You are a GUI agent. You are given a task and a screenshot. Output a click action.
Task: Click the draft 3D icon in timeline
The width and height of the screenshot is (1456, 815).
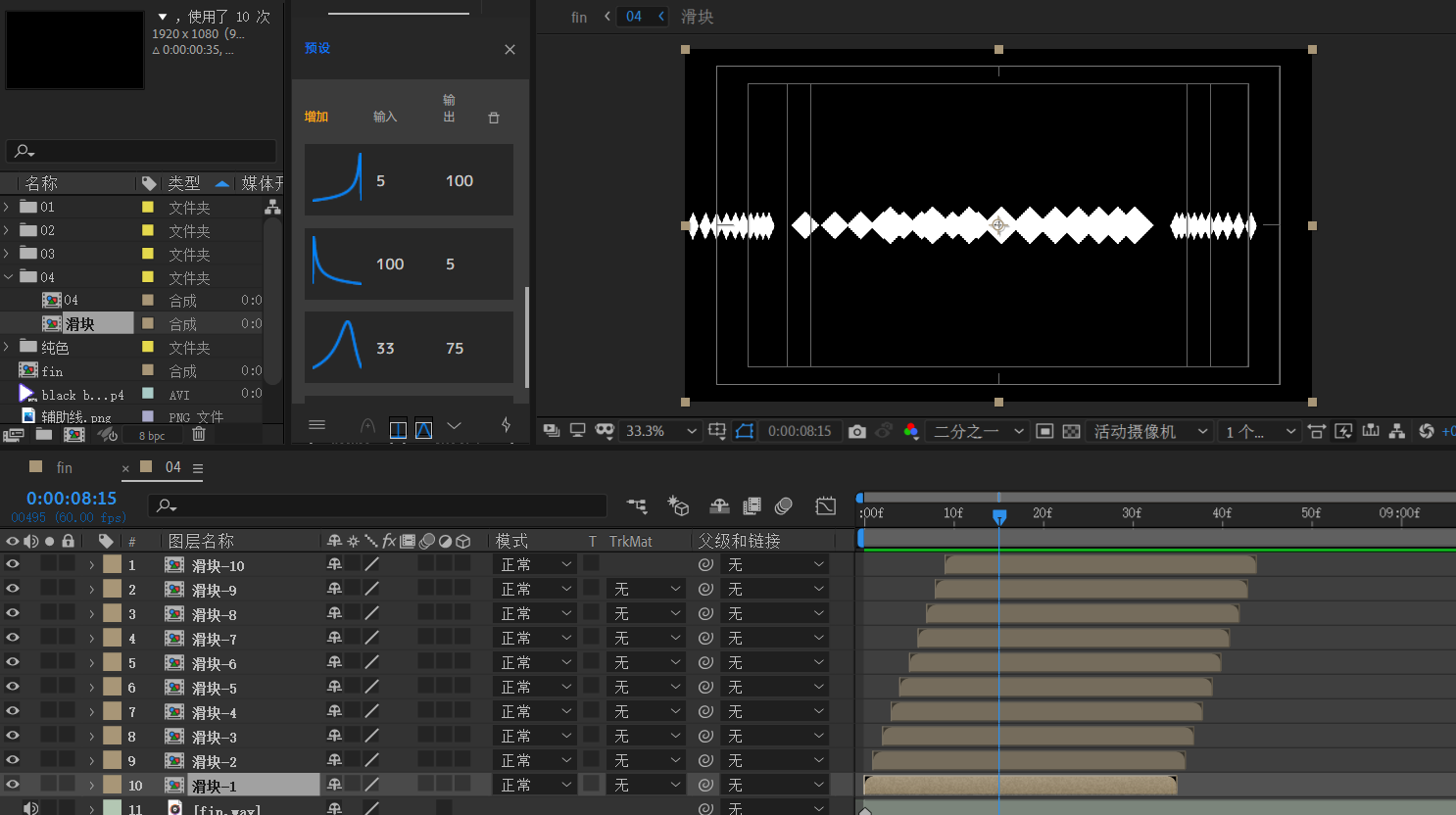(x=678, y=505)
